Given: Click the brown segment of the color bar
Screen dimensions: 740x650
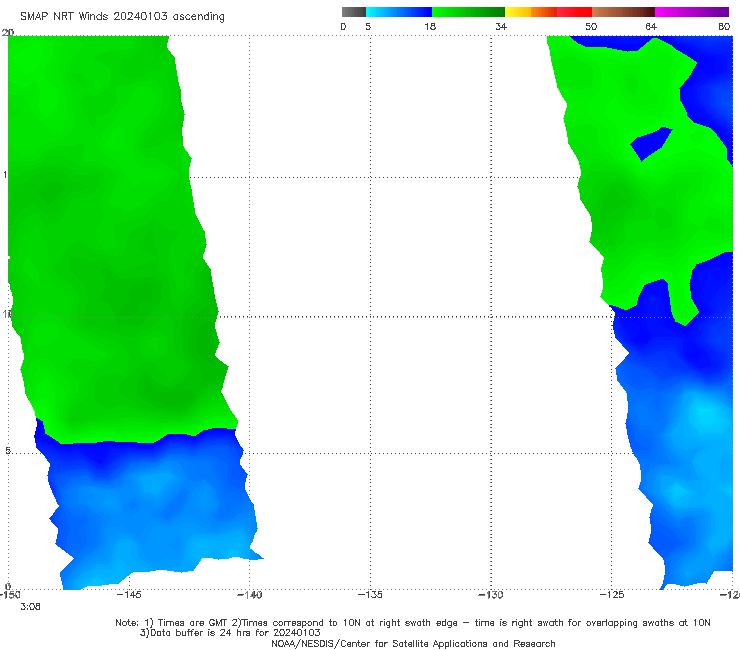Looking at the screenshot, I should click(x=623, y=12).
